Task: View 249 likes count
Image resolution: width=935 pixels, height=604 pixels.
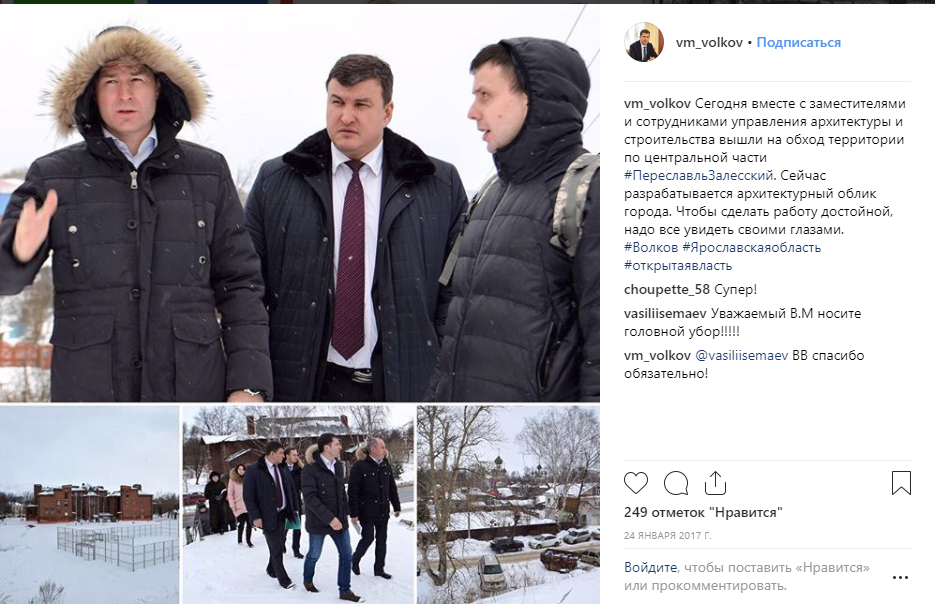Action: pyautogui.click(x=703, y=512)
